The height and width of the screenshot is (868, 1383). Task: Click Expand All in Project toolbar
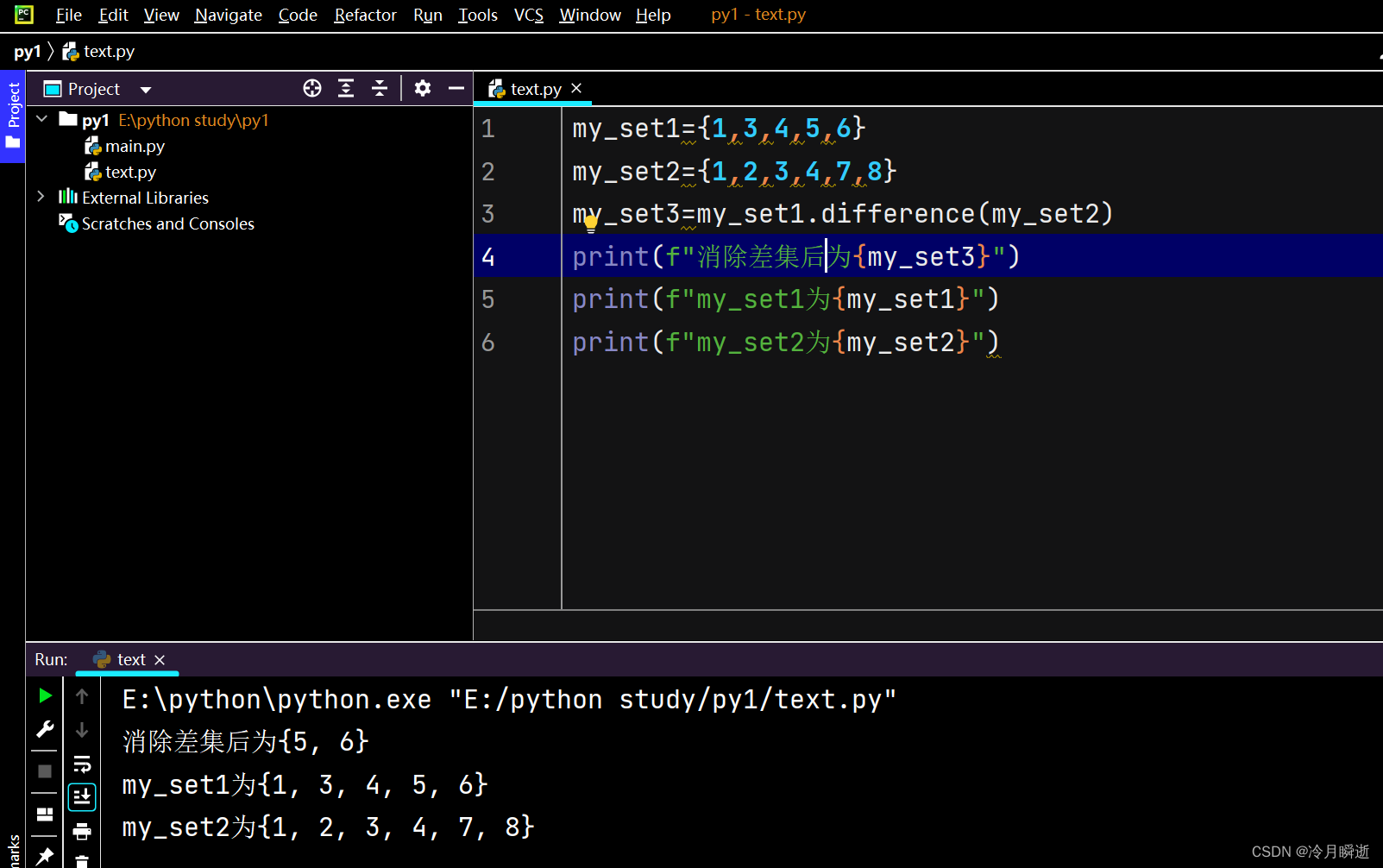click(x=346, y=88)
